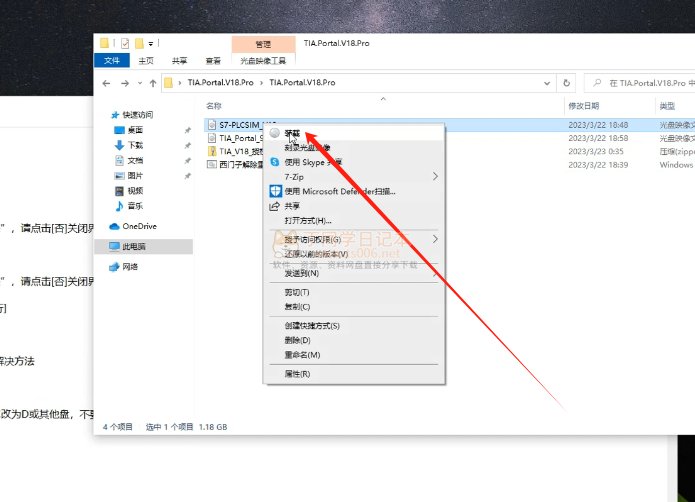Choose 重命名(M) in context menu
The image size is (695, 502).
355,355
